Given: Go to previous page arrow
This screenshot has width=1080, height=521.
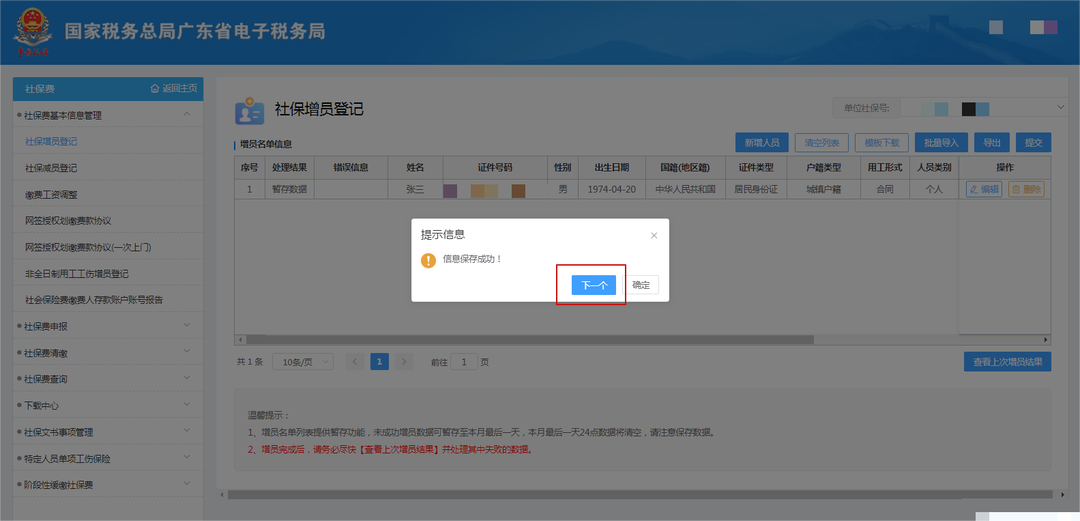Looking at the screenshot, I should coord(355,362).
